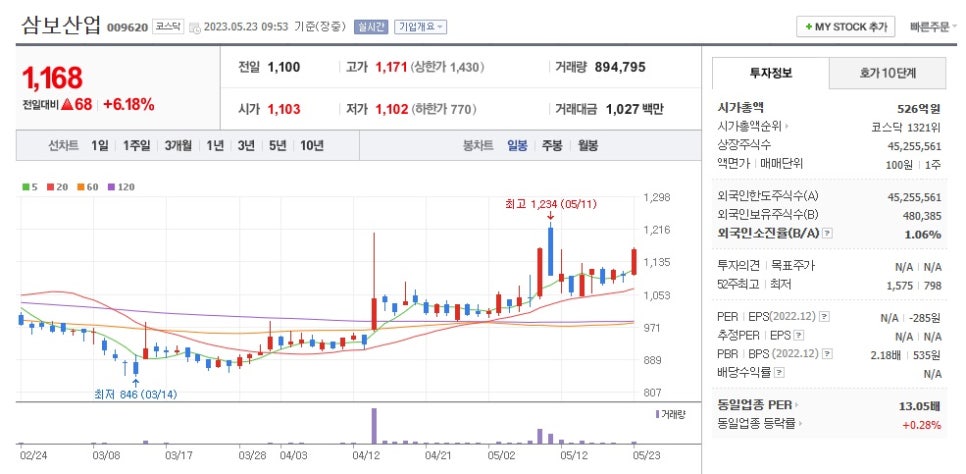Click help icon next to 외국인소진율(B/A)

point(828,234)
